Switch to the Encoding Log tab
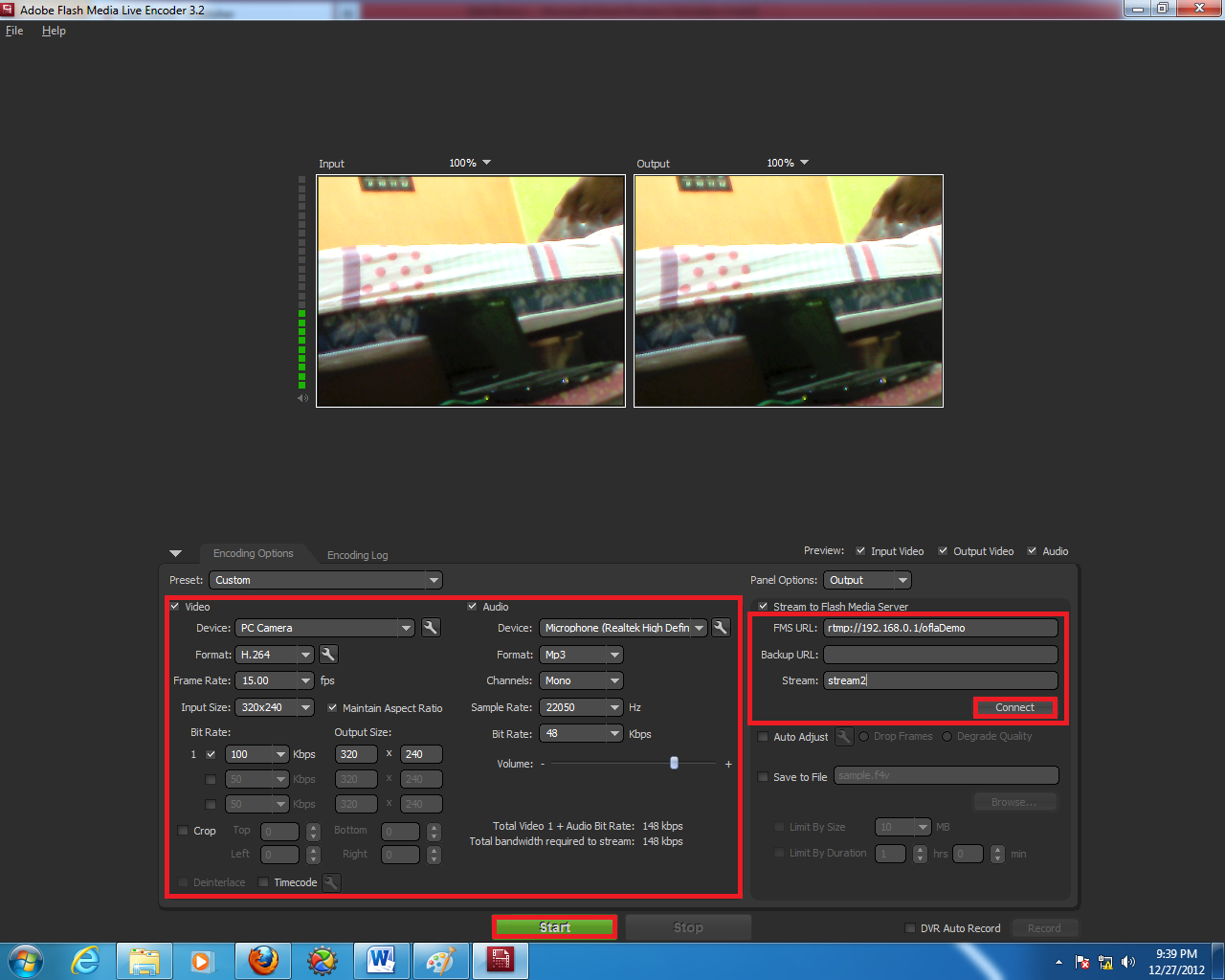 [x=357, y=555]
